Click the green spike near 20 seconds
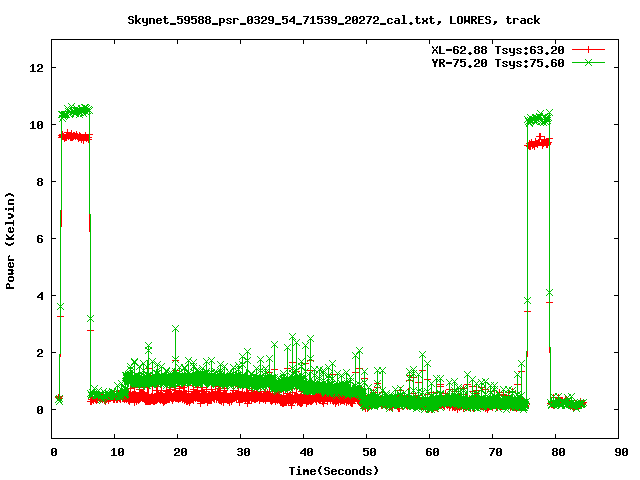This screenshot has width=640, height=480. pyautogui.click(x=176, y=329)
